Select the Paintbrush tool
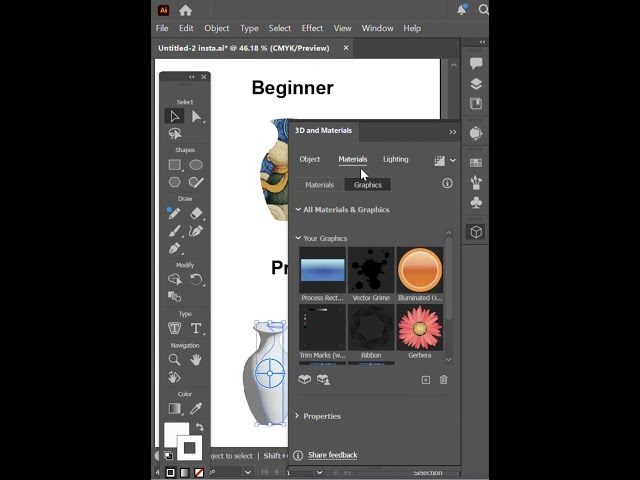This screenshot has height=480, width=640. pyautogui.click(x=175, y=231)
